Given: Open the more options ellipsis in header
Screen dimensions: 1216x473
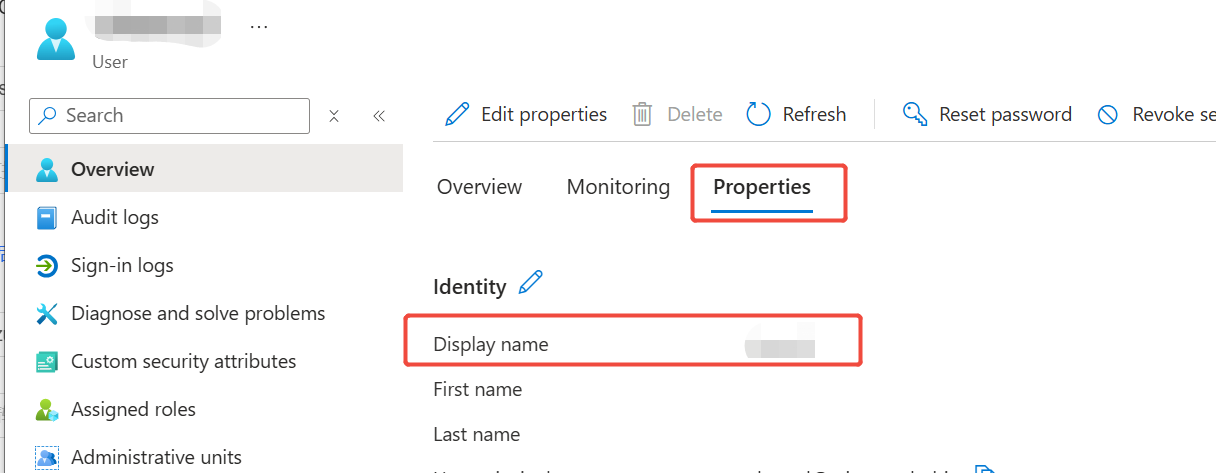Looking at the screenshot, I should point(259,27).
